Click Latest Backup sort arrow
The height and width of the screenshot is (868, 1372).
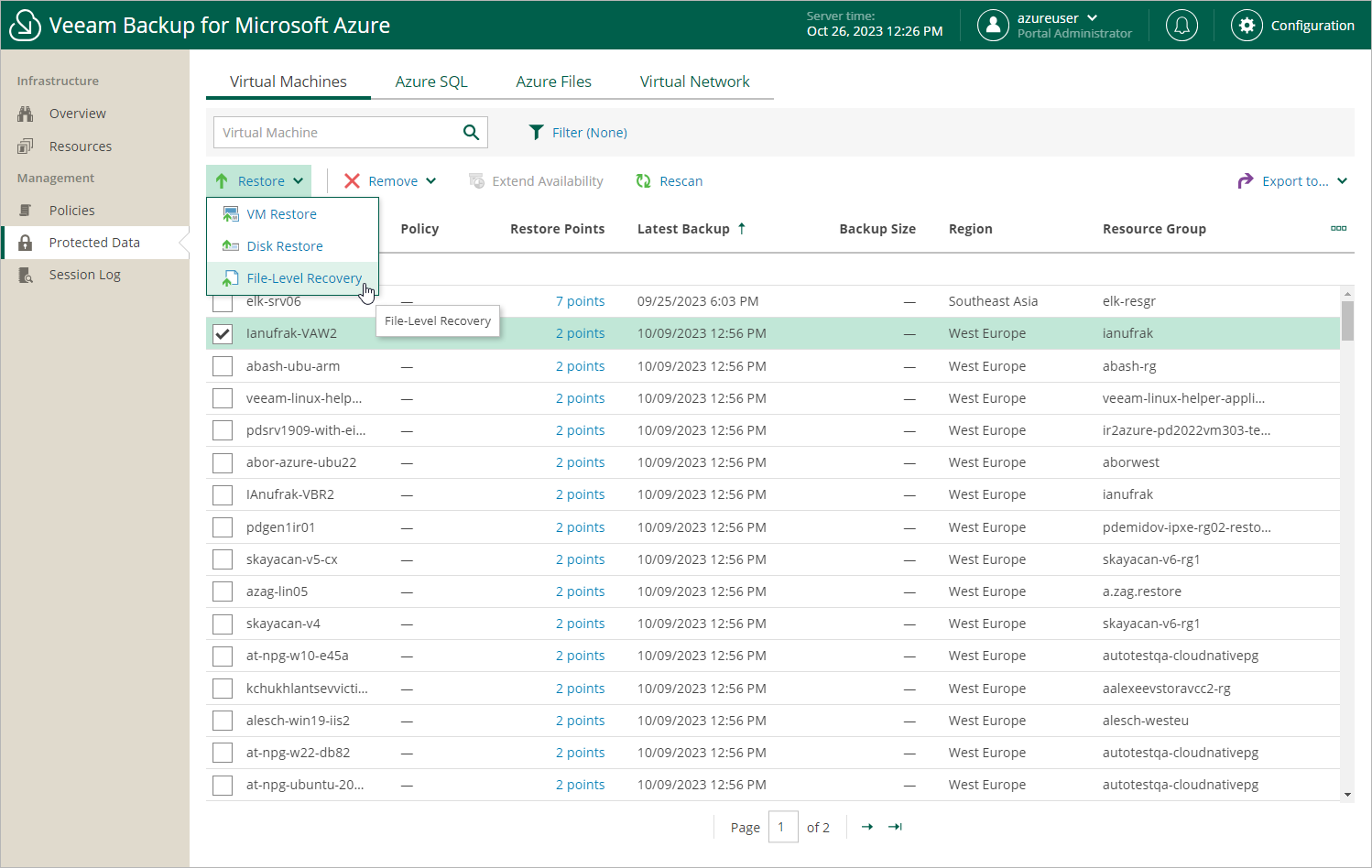coord(742,229)
